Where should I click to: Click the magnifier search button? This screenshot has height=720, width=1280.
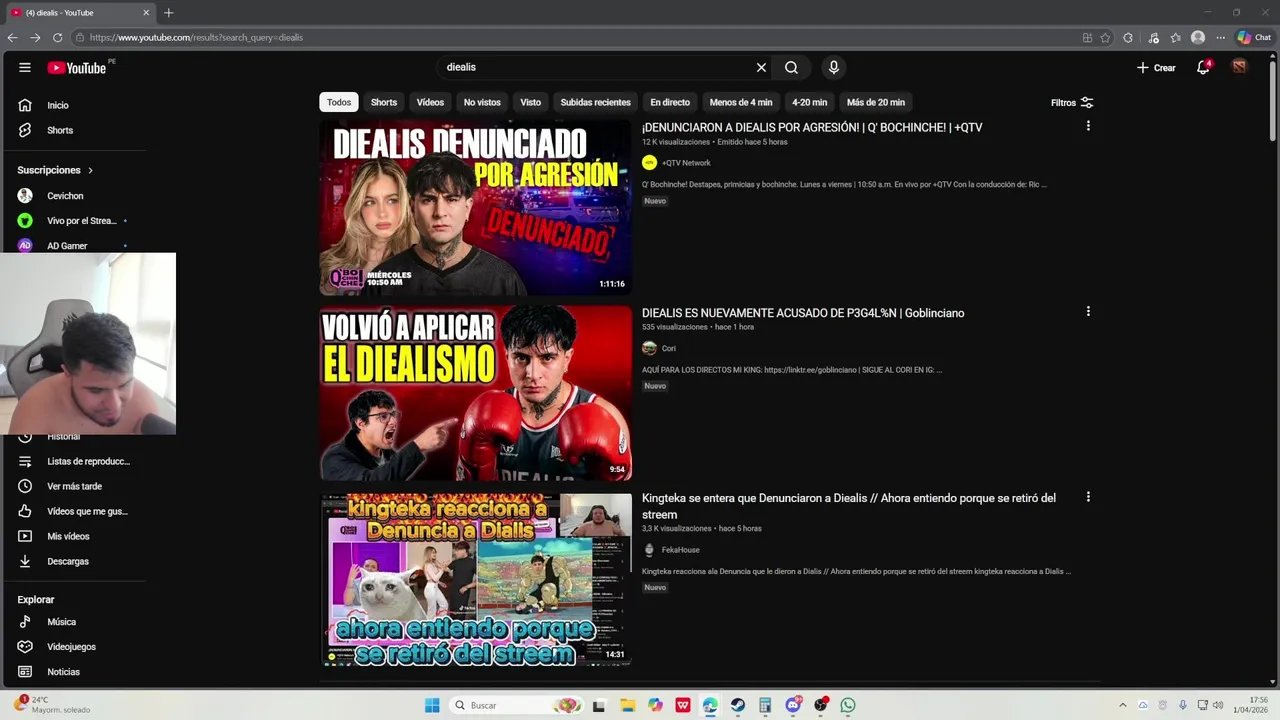[791, 67]
